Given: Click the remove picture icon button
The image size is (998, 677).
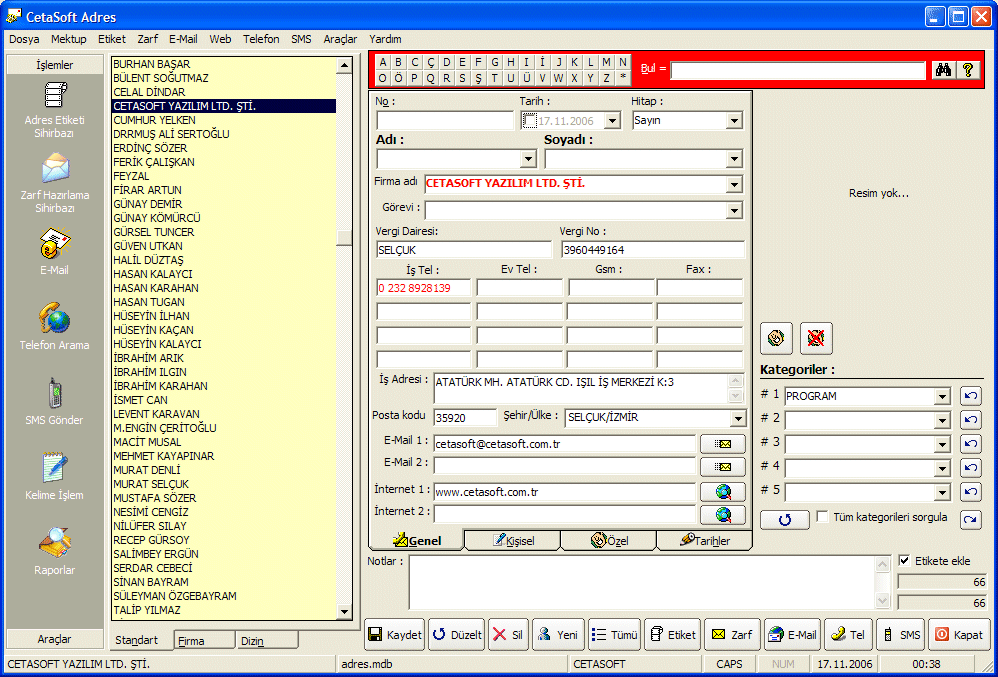Looking at the screenshot, I should click(x=816, y=338).
